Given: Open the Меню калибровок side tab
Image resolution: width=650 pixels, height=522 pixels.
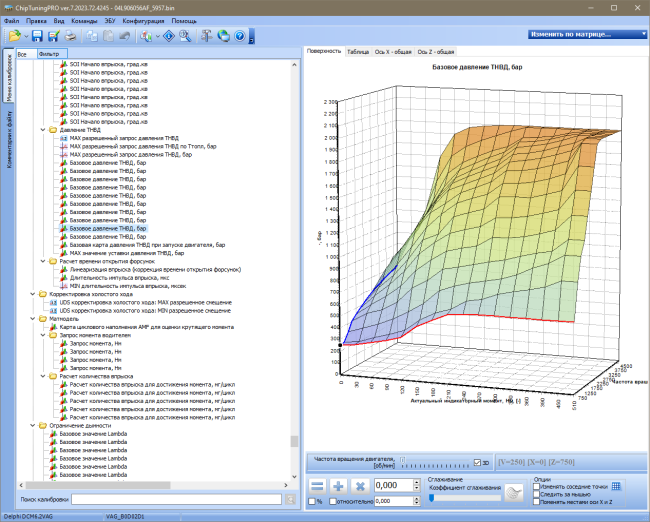Looking at the screenshot, I should [9, 77].
